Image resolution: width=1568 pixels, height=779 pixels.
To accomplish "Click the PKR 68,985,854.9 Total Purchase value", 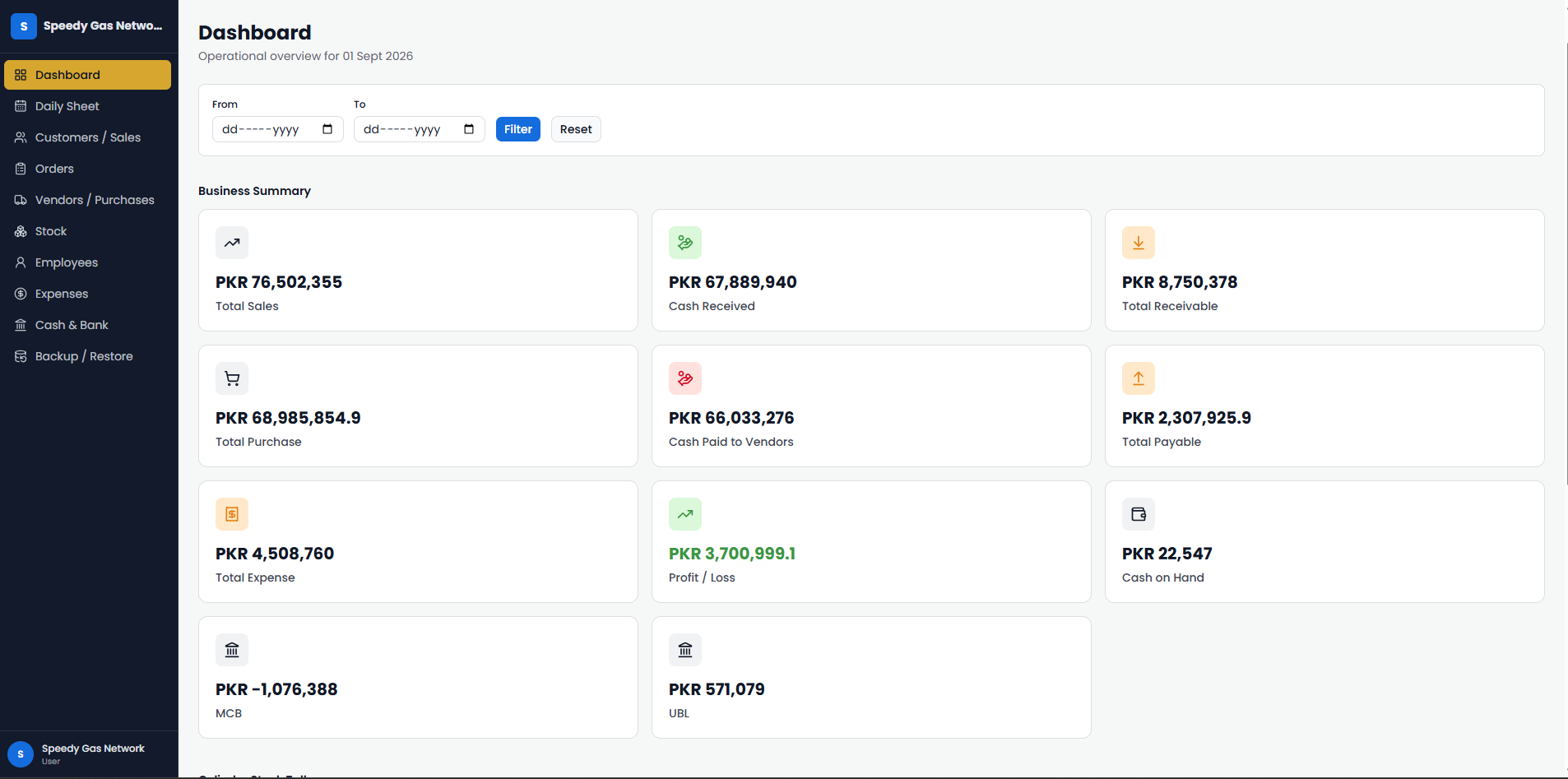I will click(x=288, y=418).
